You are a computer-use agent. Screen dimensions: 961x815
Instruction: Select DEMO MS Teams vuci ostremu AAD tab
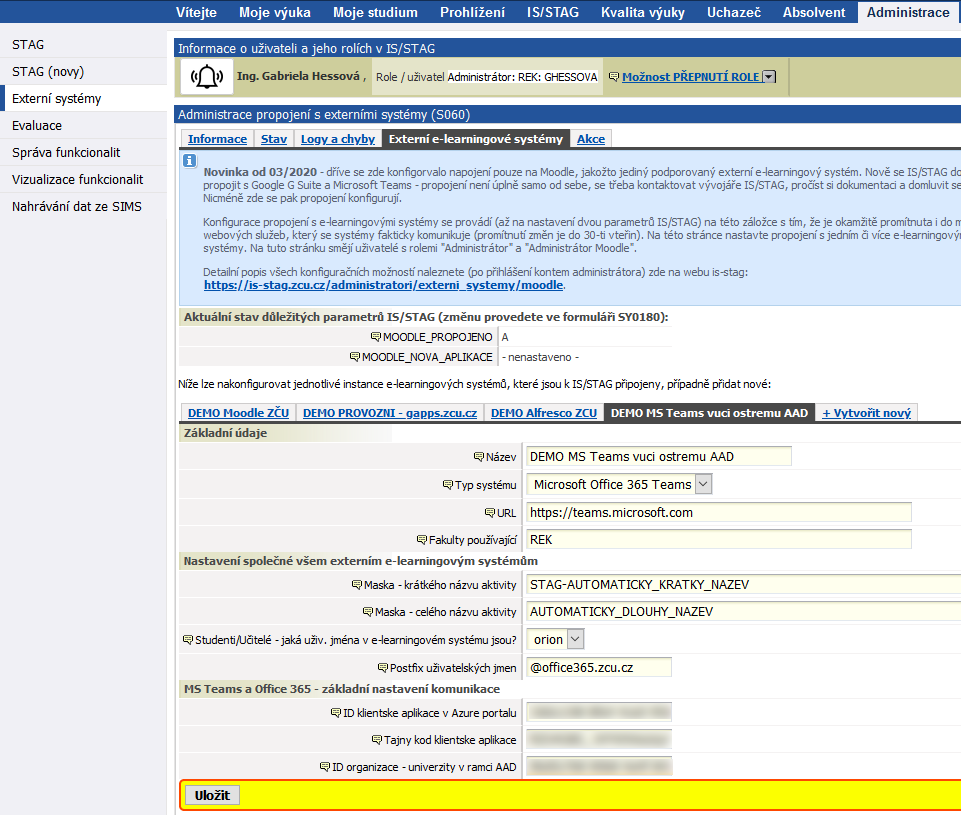pyautogui.click(x=709, y=413)
